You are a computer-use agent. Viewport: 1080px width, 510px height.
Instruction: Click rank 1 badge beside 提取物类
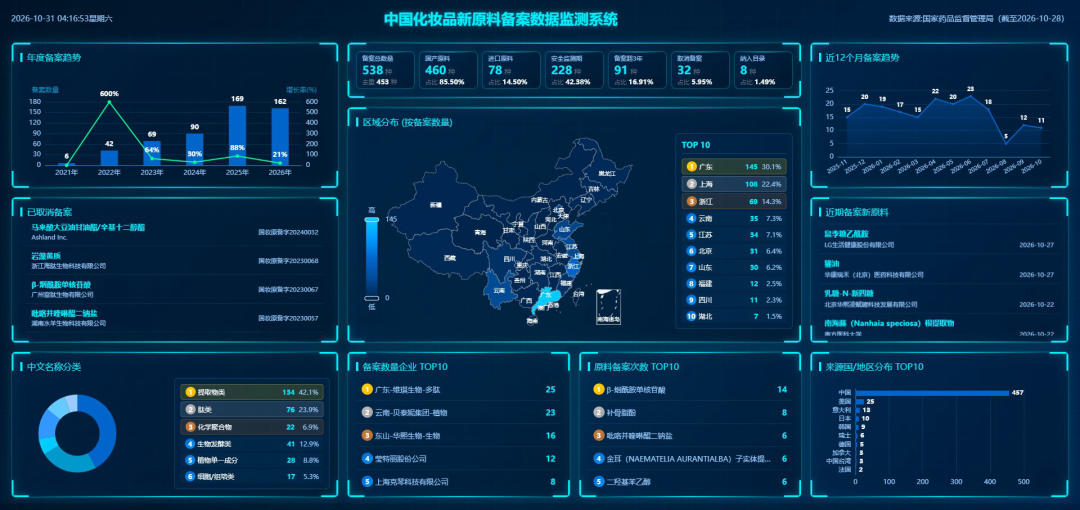(190, 392)
